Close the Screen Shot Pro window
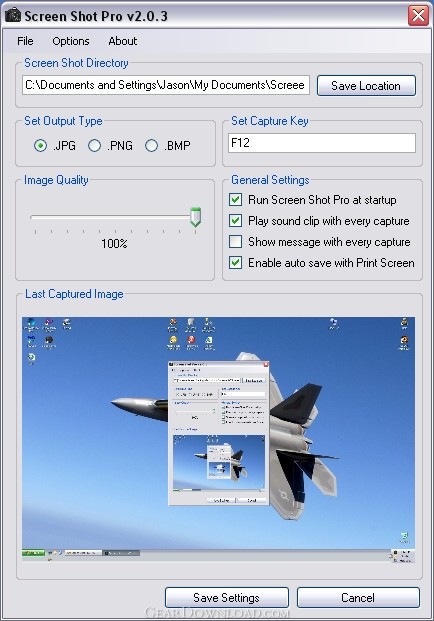This screenshot has height=621, width=434. (419, 15)
